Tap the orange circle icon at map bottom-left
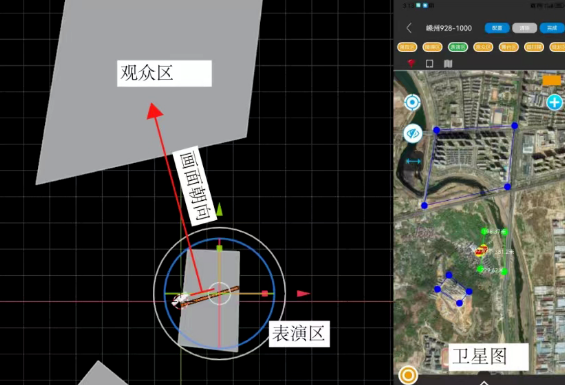Image resolution: width=565 pixels, height=385 pixels. pyautogui.click(x=408, y=375)
